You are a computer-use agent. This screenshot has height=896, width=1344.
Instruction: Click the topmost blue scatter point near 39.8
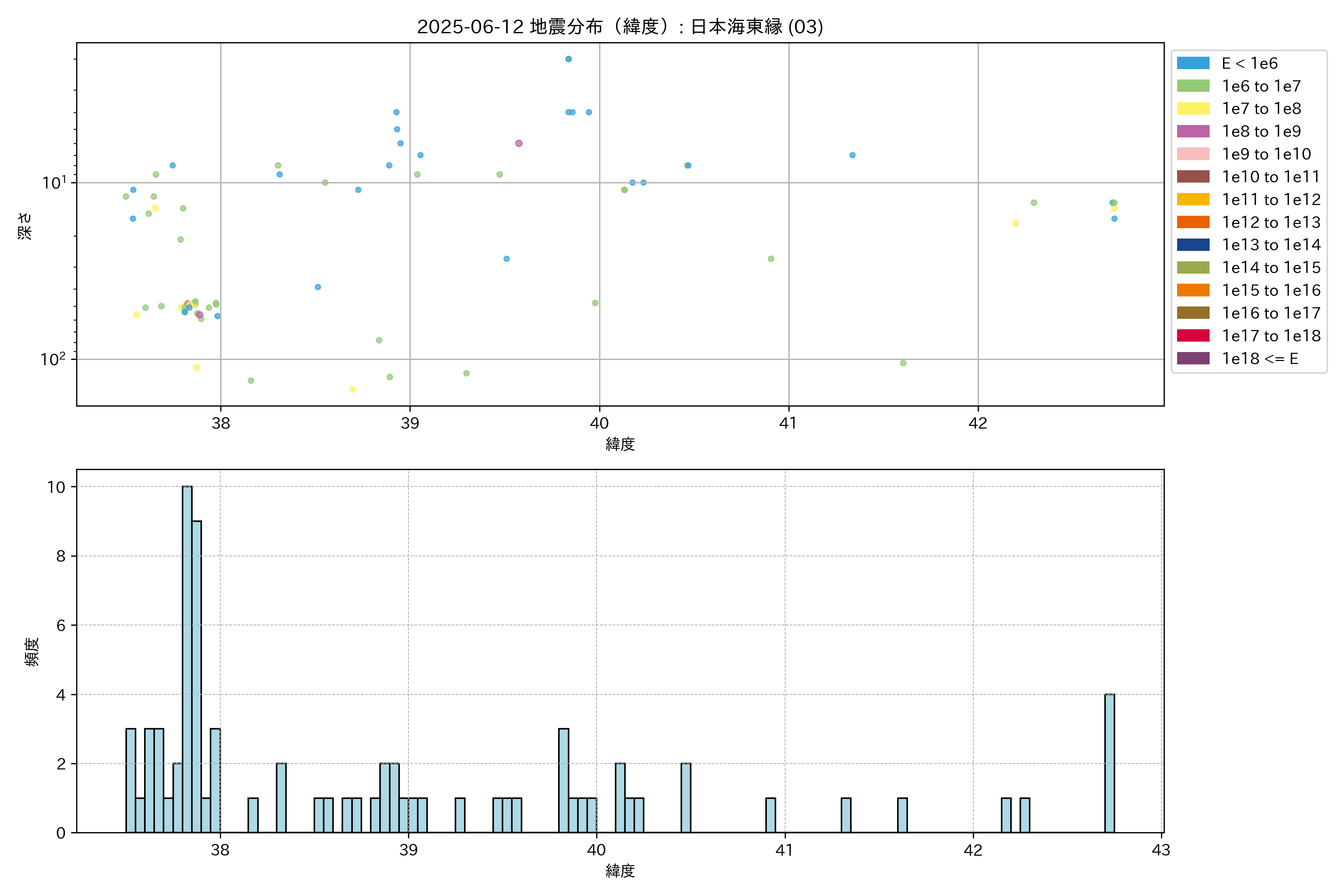tap(568, 59)
